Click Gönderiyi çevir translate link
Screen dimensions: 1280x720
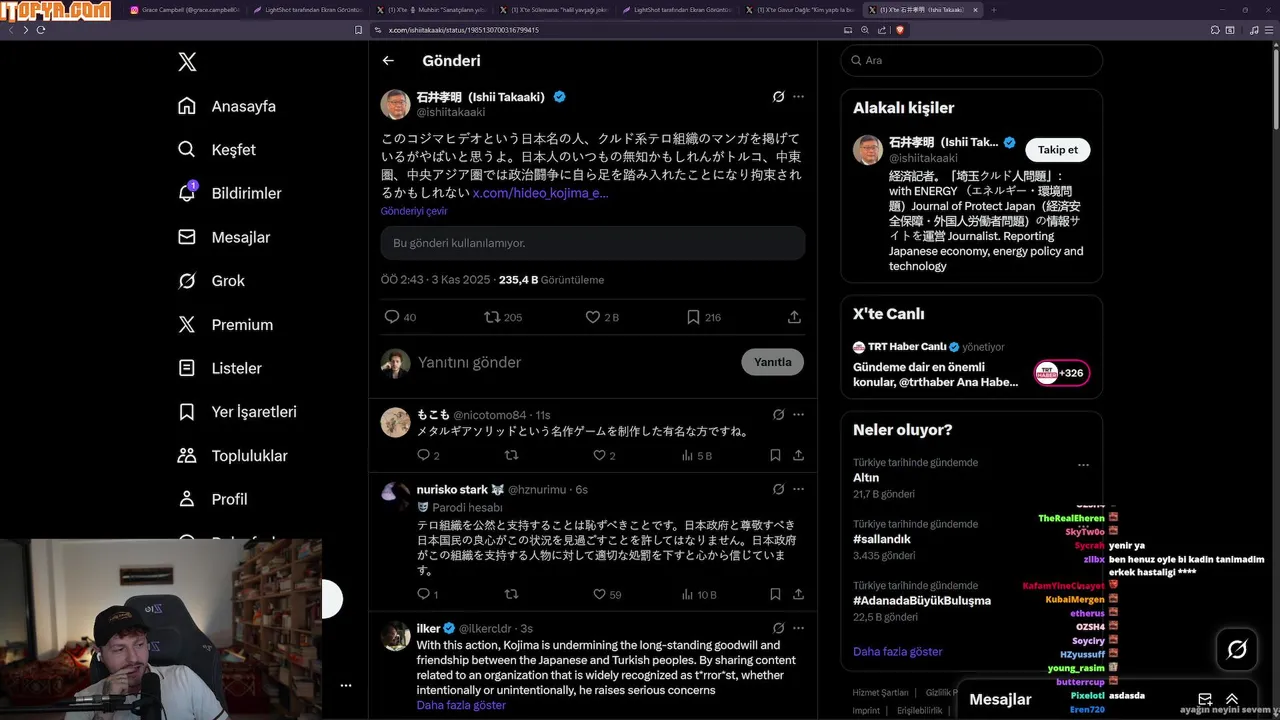[414, 211]
